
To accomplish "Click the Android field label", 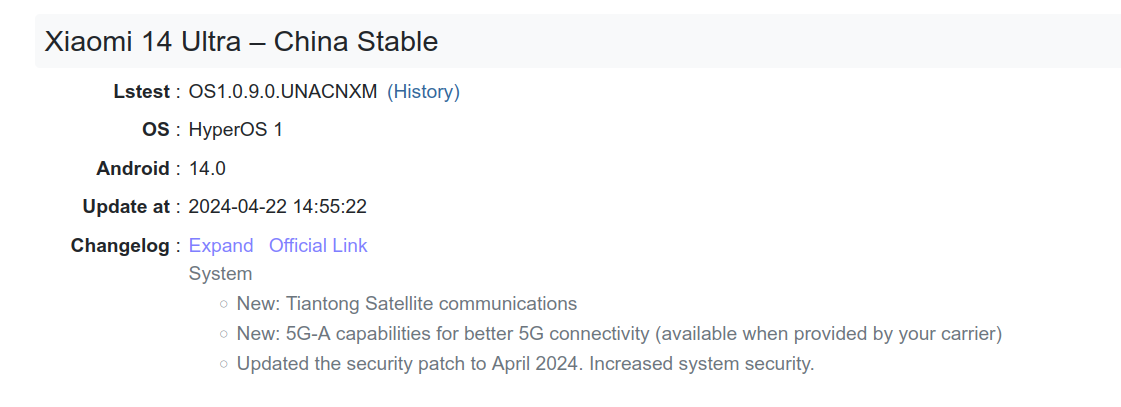I will (133, 169).
